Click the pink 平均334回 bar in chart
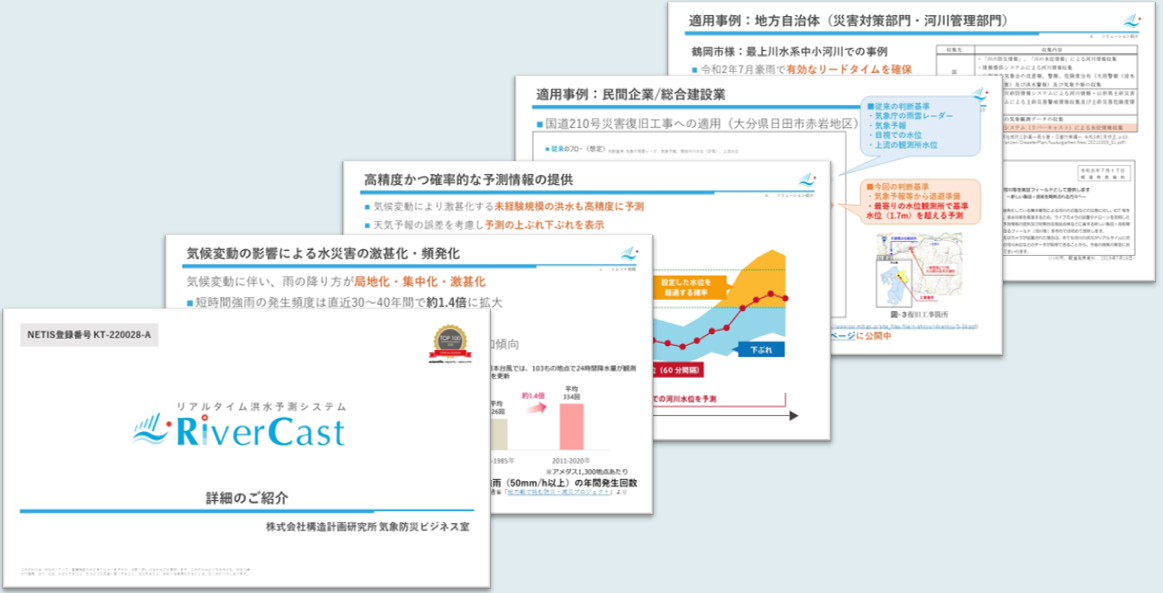Screen dimensions: 1163x593 click(x=571, y=426)
